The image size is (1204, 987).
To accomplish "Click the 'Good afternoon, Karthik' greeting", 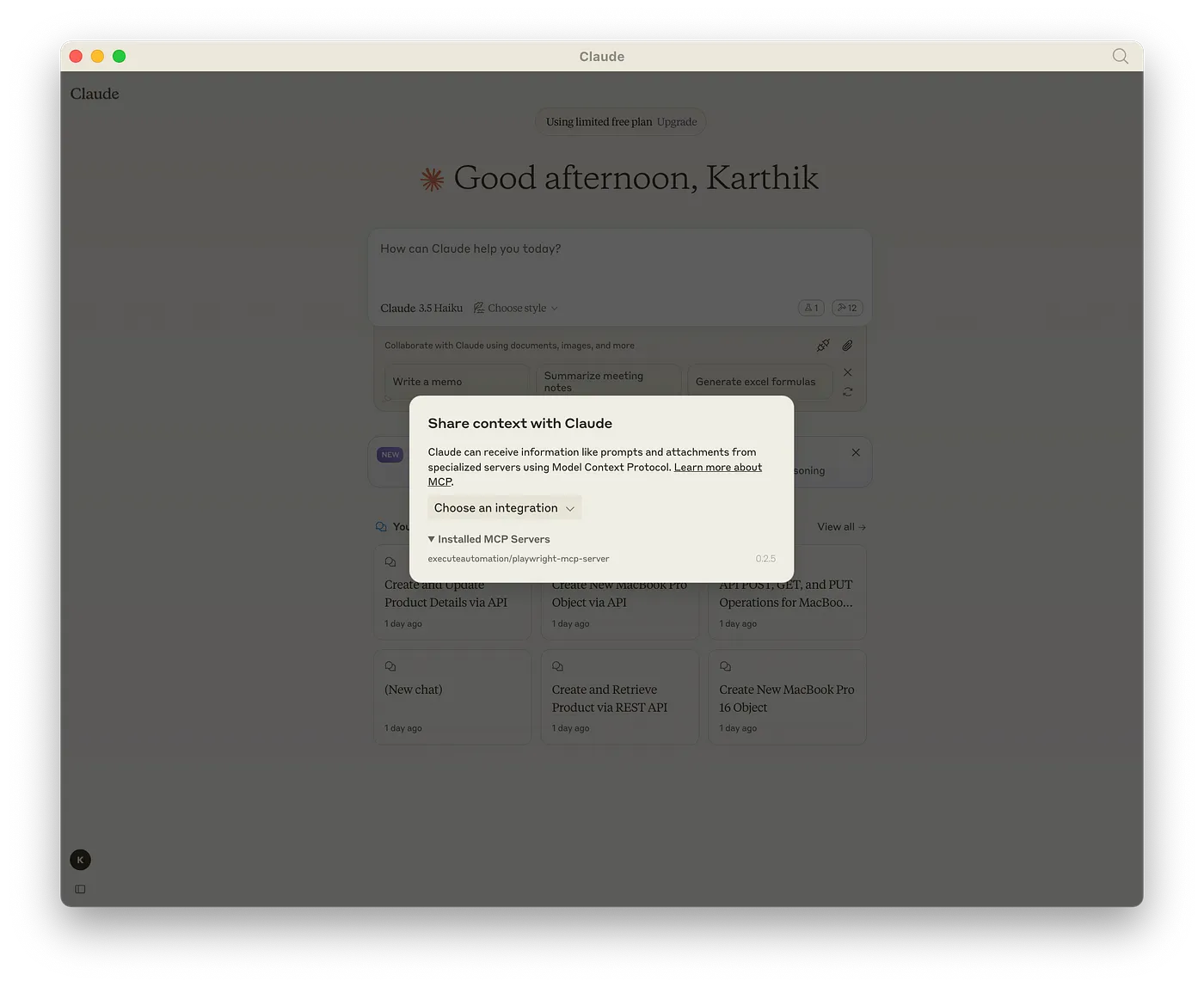I will pyautogui.click(x=636, y=178).
